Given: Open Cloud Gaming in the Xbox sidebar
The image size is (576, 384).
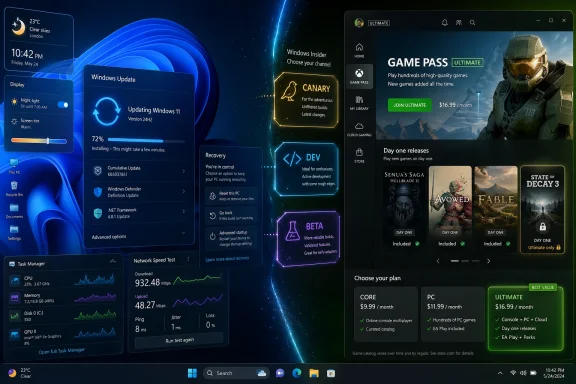Looking at the screenshot, I should (x=359, y=129).
